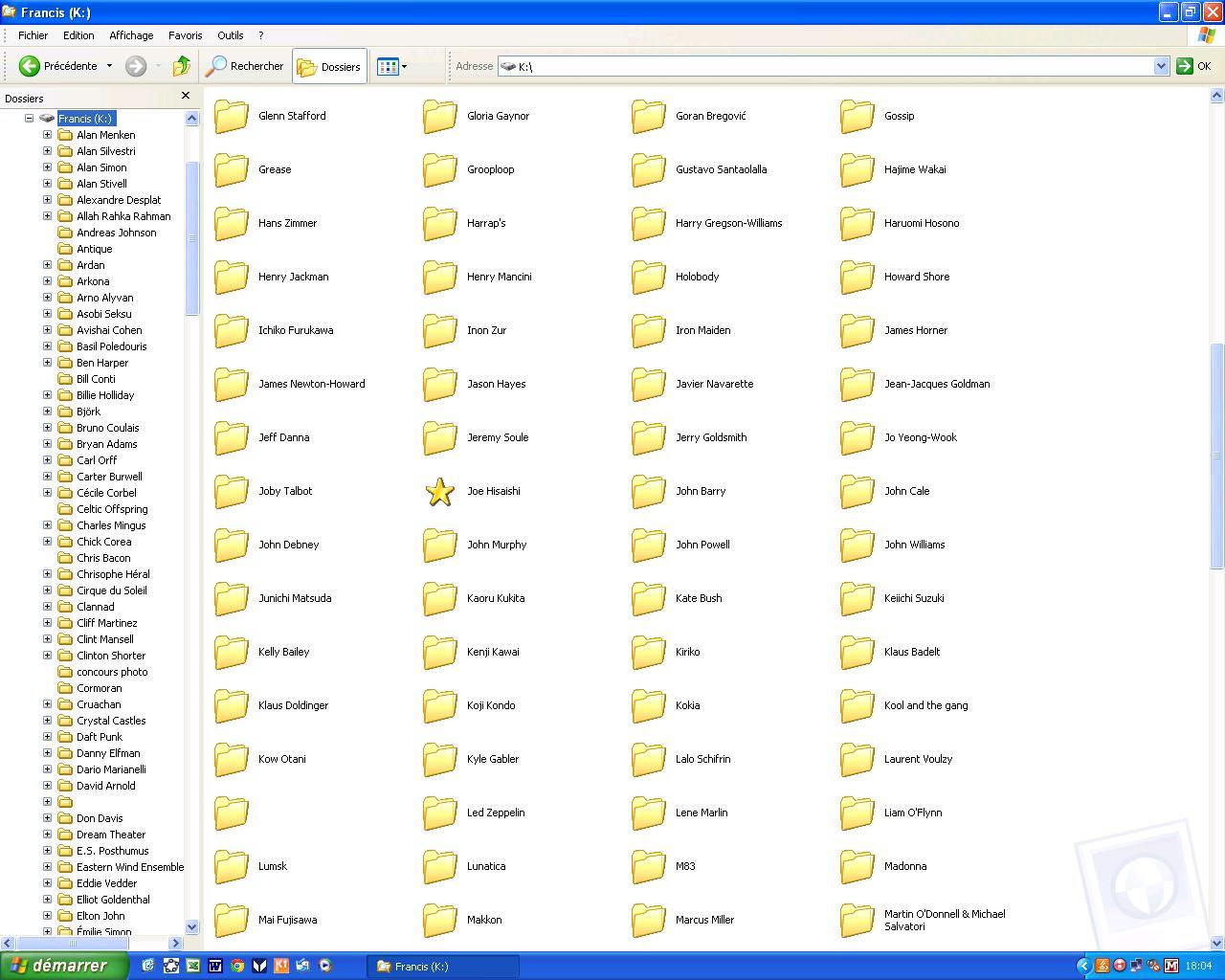Viewport: 1225px width, 980px height.
Task: Expand the Björk tree node
Action: pos(47,412)
